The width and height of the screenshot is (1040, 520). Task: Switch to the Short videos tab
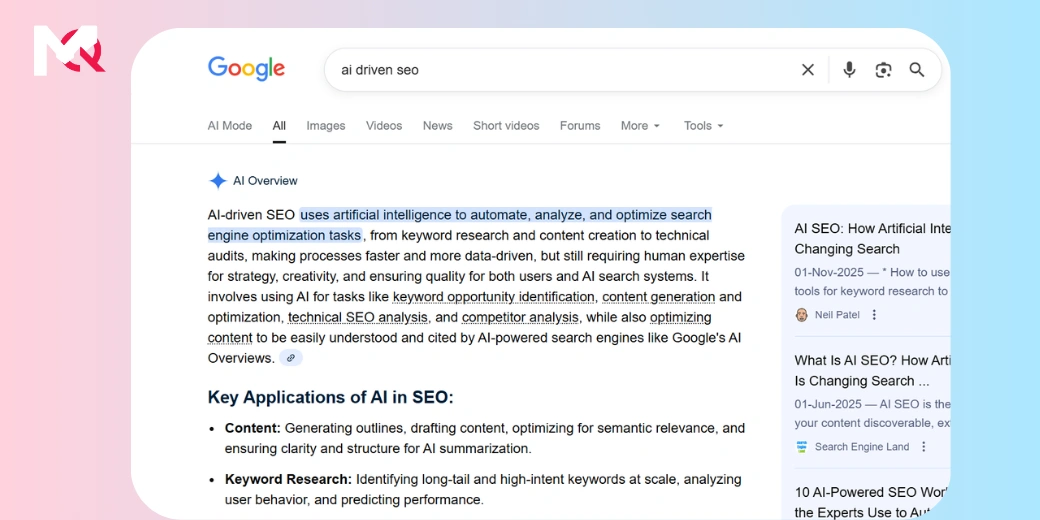506,125
